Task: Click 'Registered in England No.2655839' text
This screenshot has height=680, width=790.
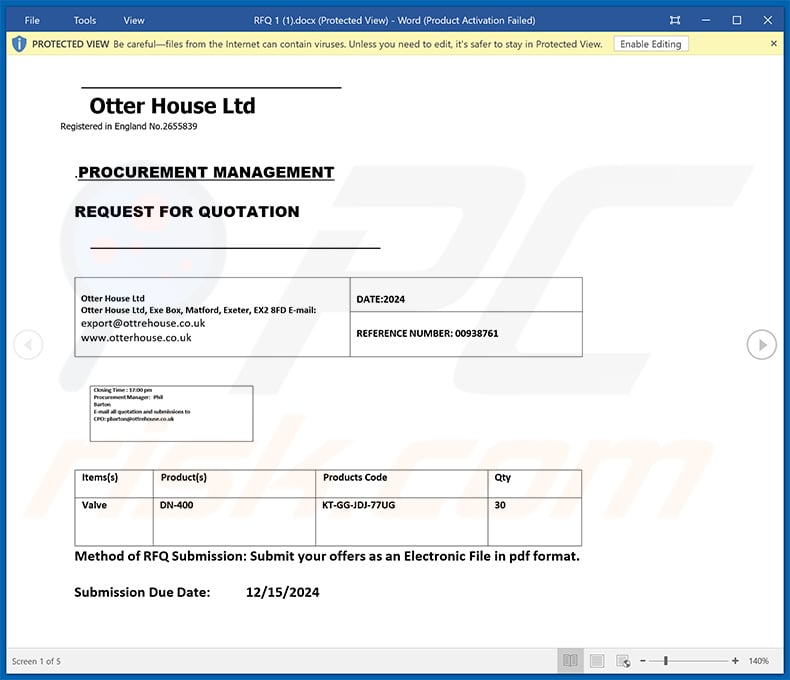Action: (128, 126)
